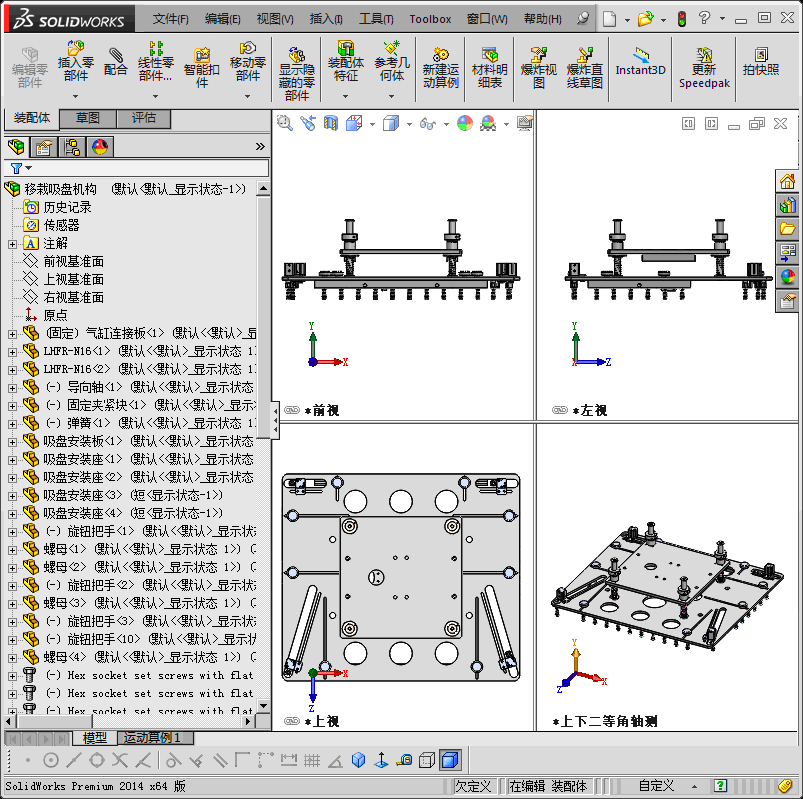Select 爆炸直线草图 explode line sketch
The width and height of the screenshot is (803, 799).
(x=584, y=68)
